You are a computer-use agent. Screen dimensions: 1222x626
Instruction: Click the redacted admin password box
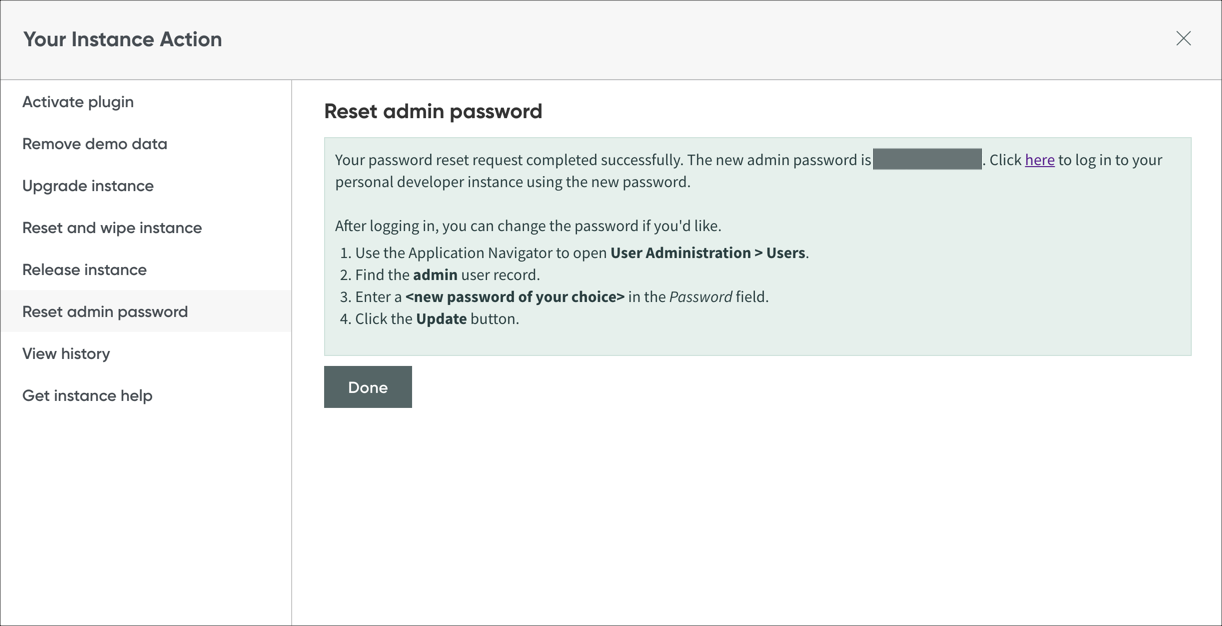point(927,158)
